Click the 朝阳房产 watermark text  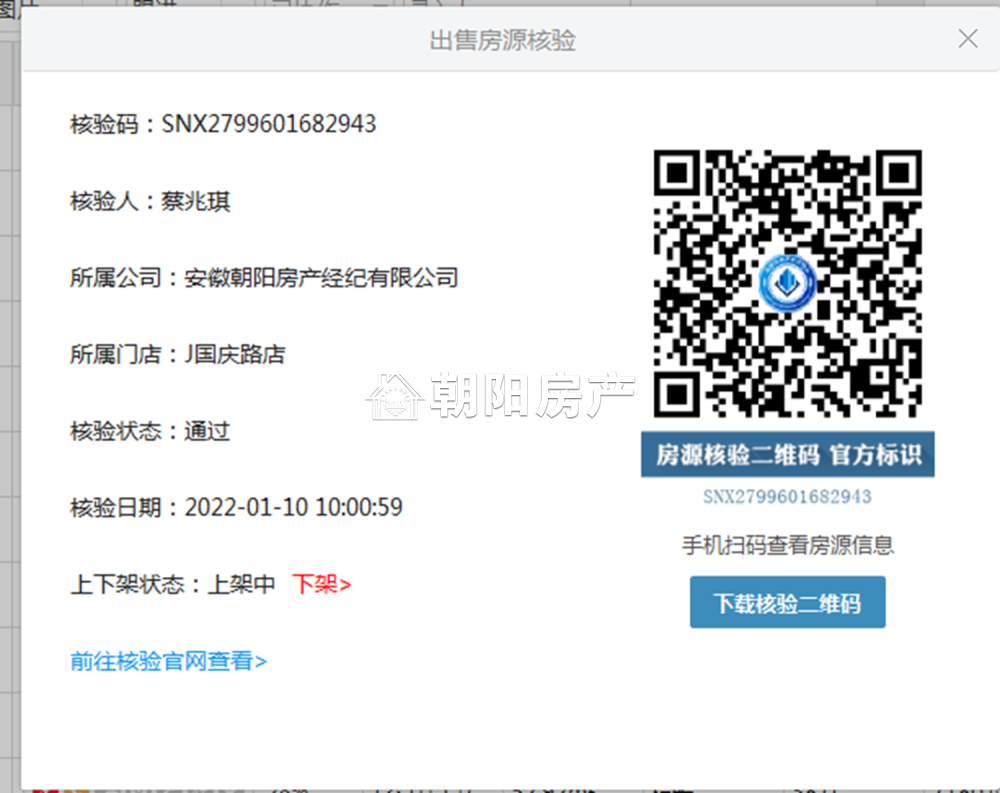(x=533, y=396)
